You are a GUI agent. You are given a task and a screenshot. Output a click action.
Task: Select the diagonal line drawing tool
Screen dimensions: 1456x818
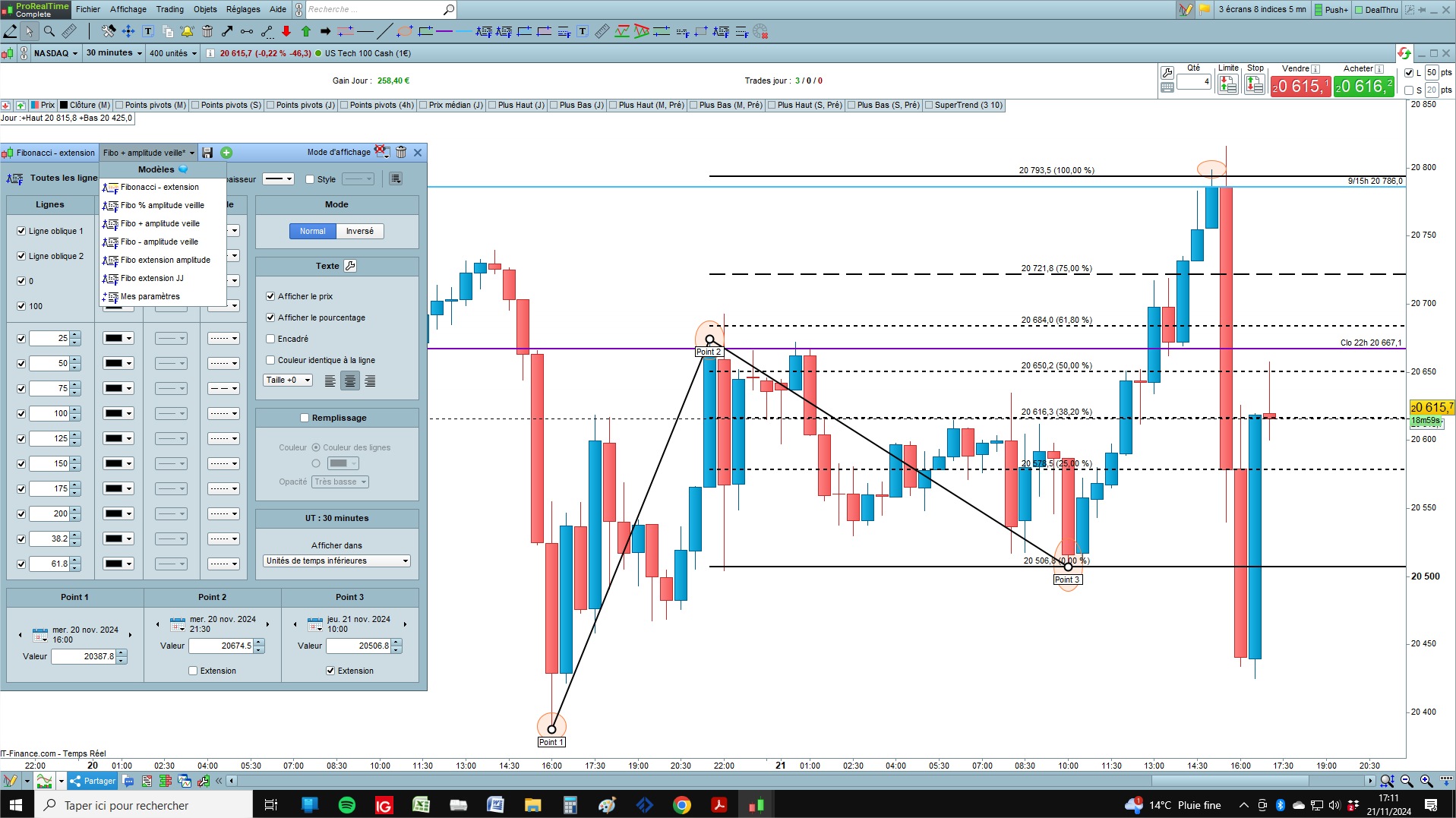click(385, 31)
